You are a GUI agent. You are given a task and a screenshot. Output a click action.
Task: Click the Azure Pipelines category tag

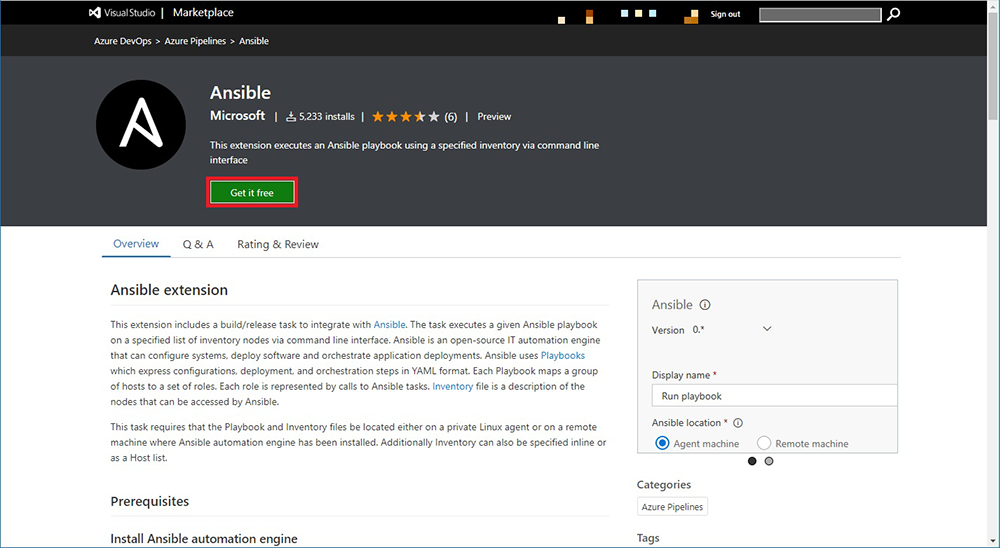[x=672, y=507]
